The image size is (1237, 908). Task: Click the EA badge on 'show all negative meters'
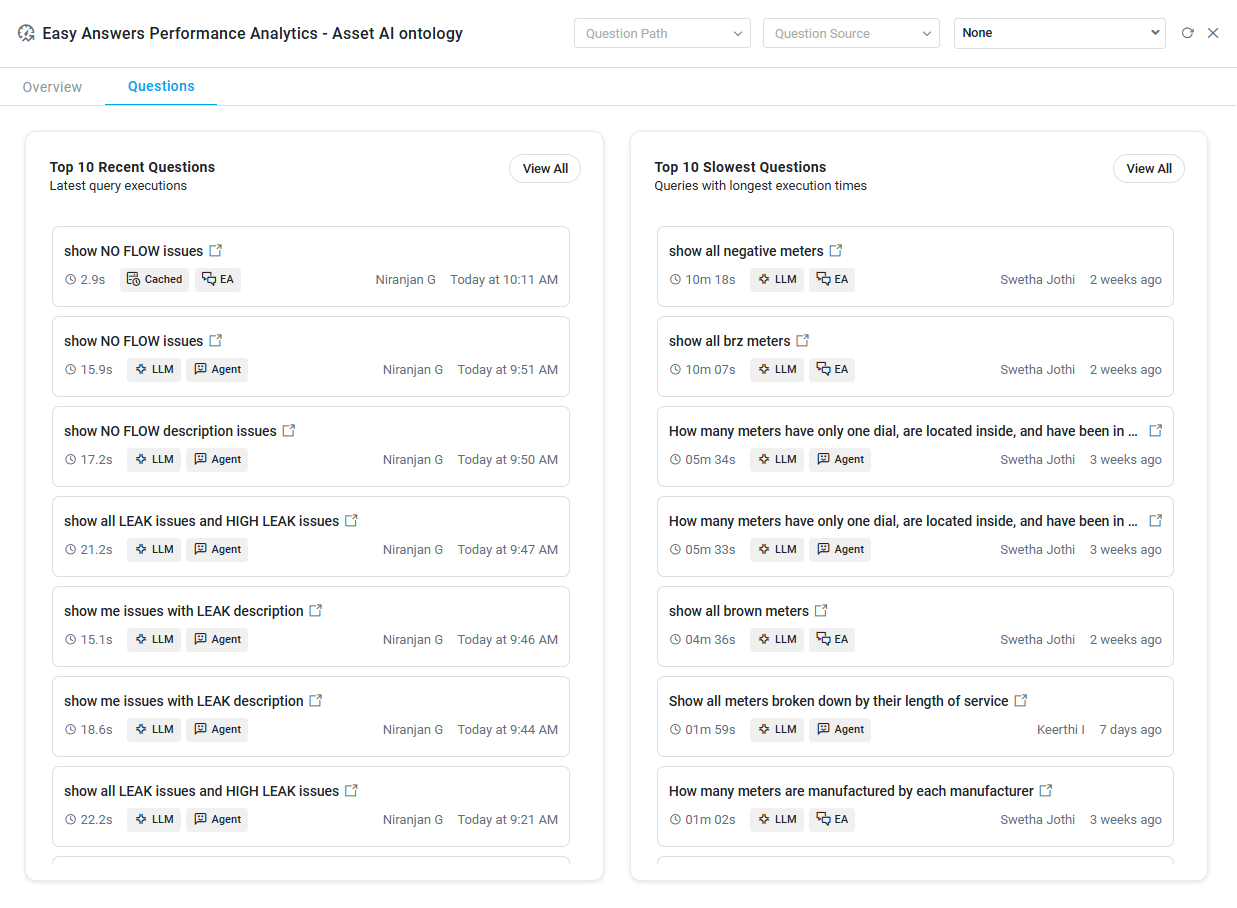(x=832, y=280)
